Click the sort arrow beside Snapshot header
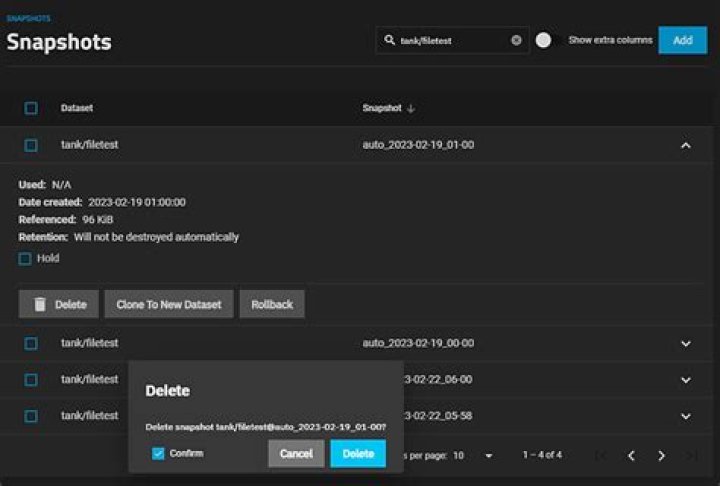Viewport: 720px width, 486px height. coord(411,108)
